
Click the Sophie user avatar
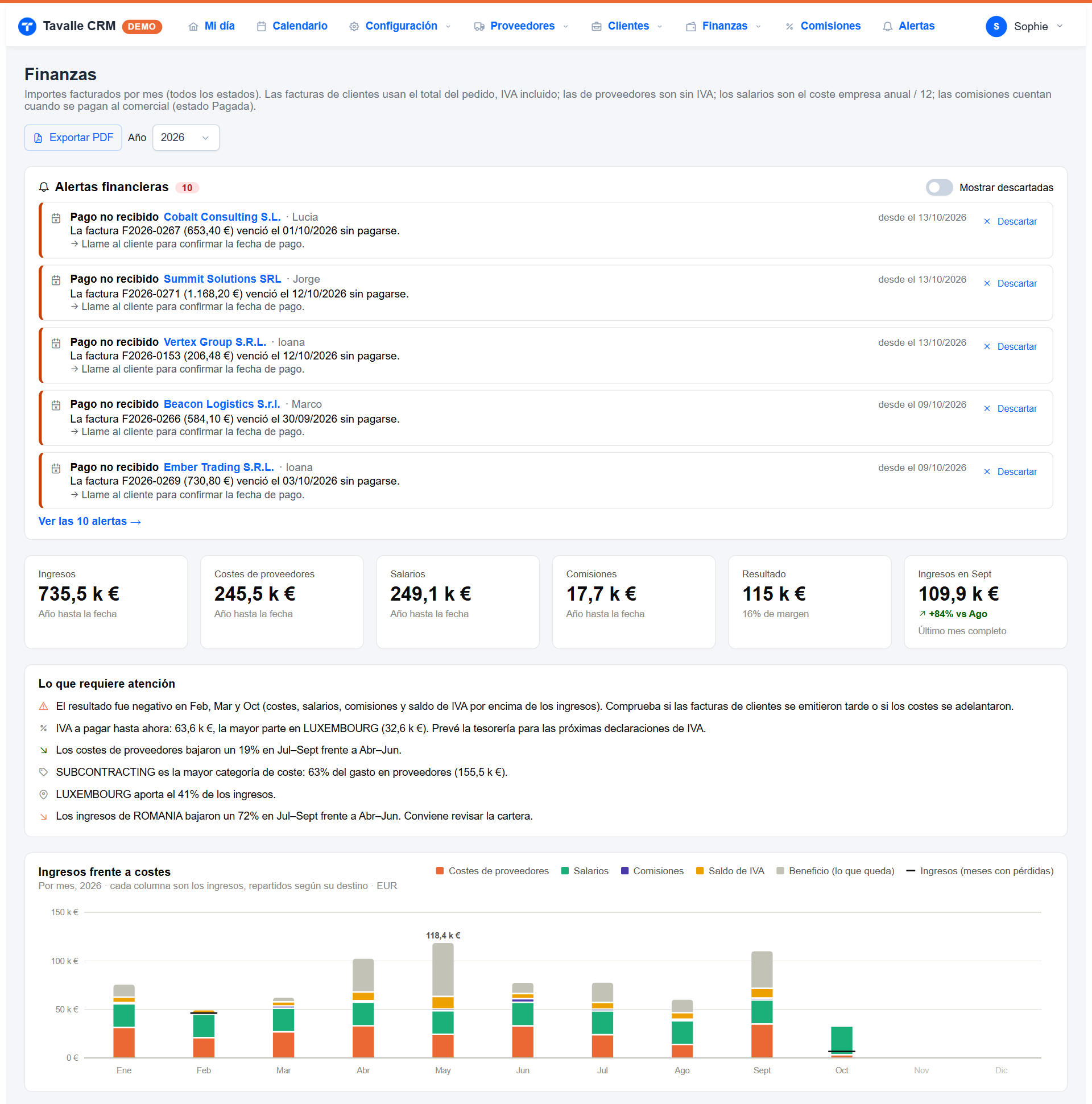[x=995, y=26]
